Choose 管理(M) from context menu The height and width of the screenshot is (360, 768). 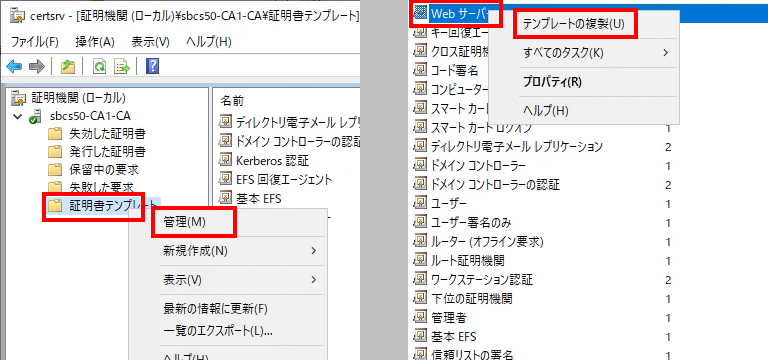point(184,222)
